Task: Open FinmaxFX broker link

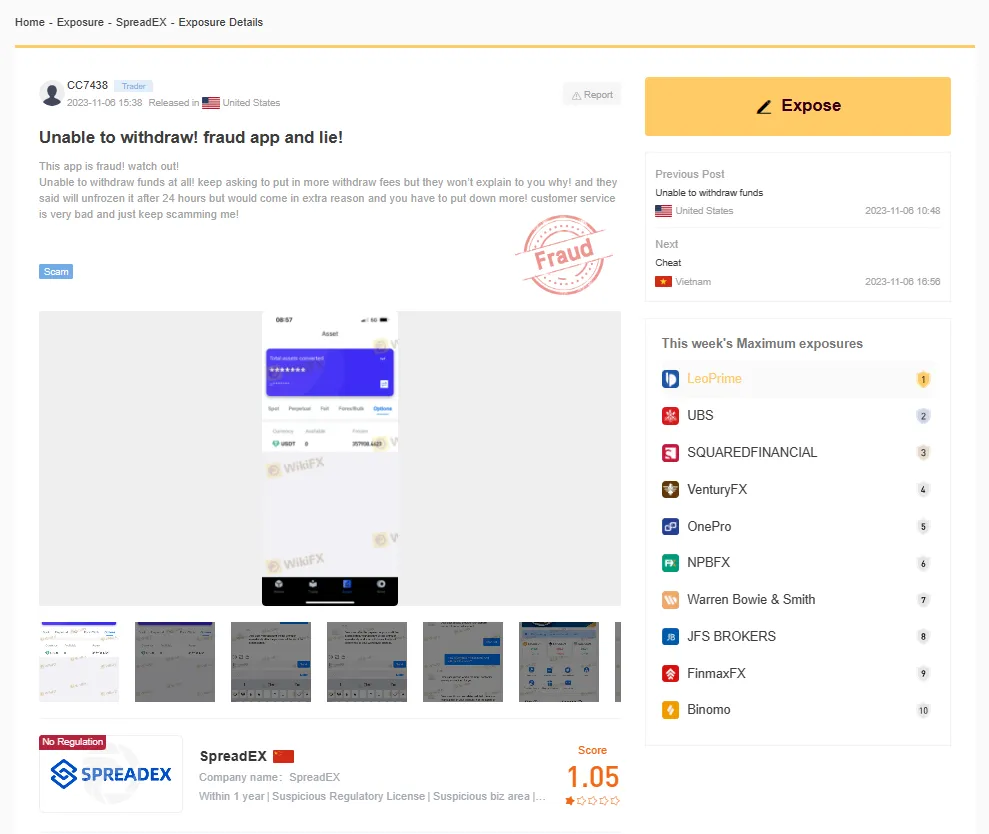Action: tap(716, 673)
